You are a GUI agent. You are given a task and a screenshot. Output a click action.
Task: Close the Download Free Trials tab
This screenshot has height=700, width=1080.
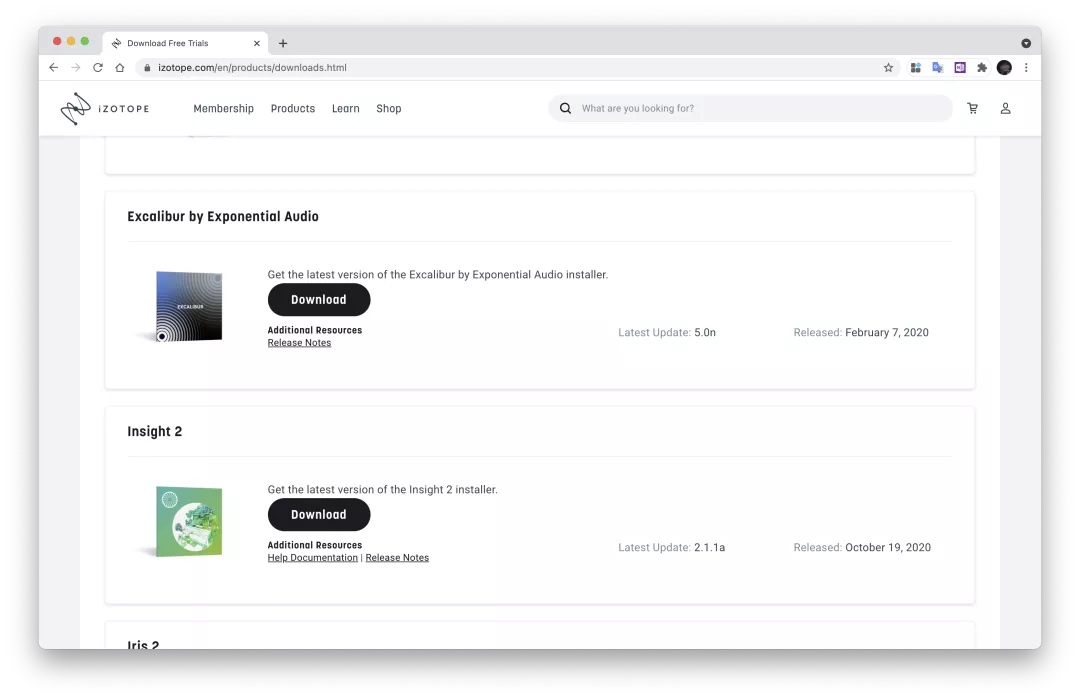(257, 43)
